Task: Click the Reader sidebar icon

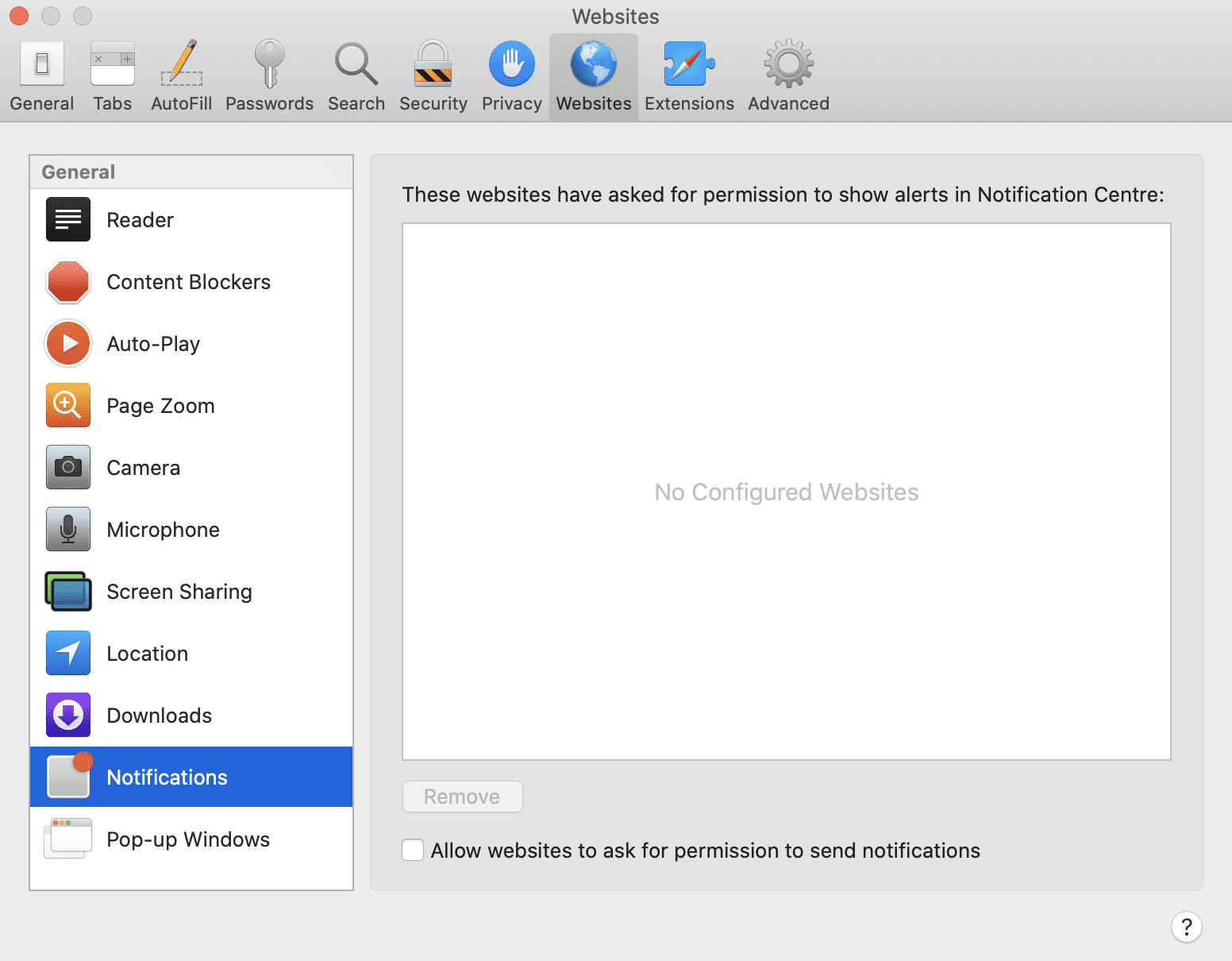Action: click(68, 219)
